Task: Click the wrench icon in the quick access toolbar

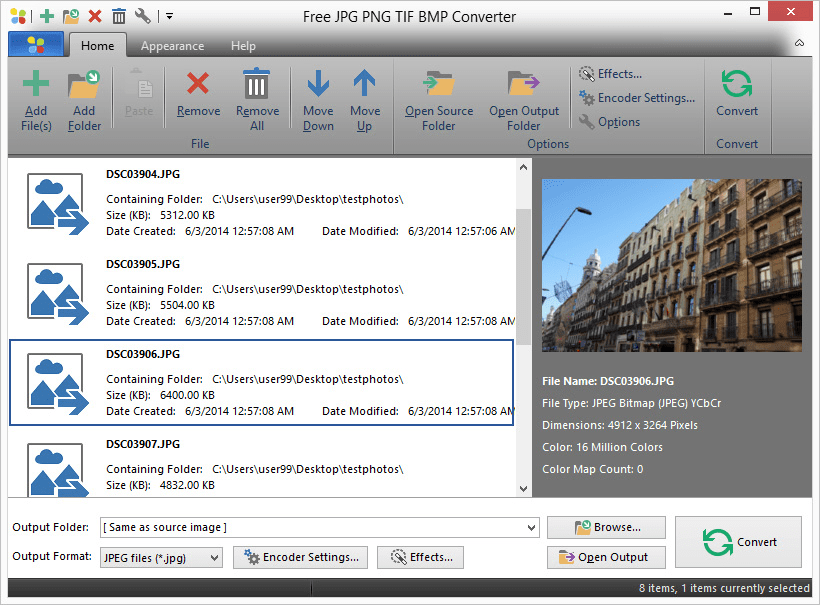Action: (x=143, y=15)
